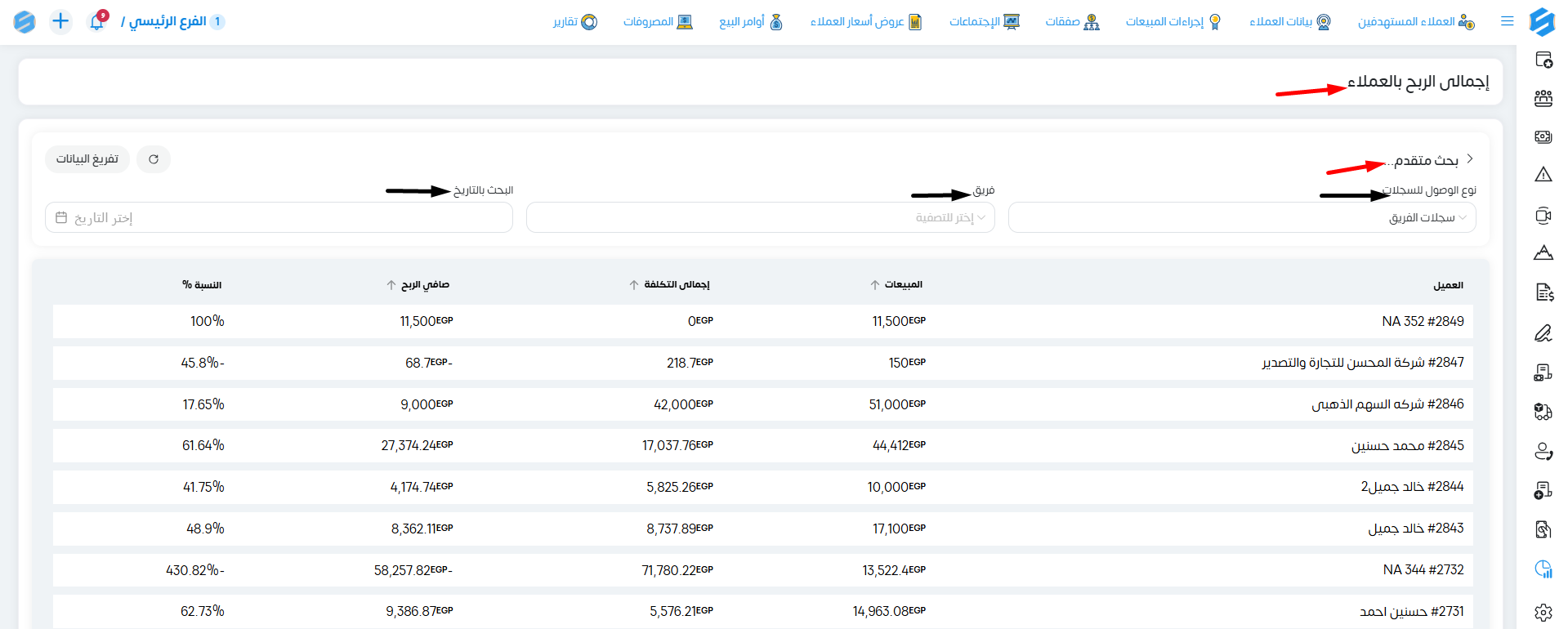The height and width of the screenshot is (629, 1568).
Task: Open أوامر البيع menu
Action: click(751, 21)
